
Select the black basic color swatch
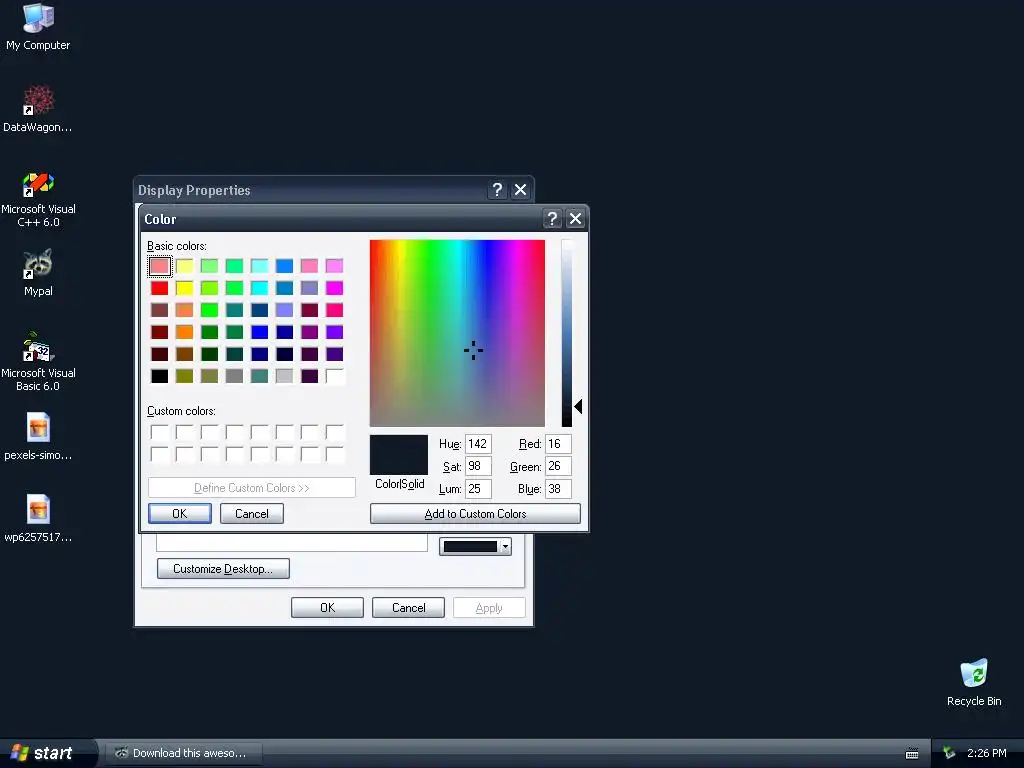pos(159,376)
